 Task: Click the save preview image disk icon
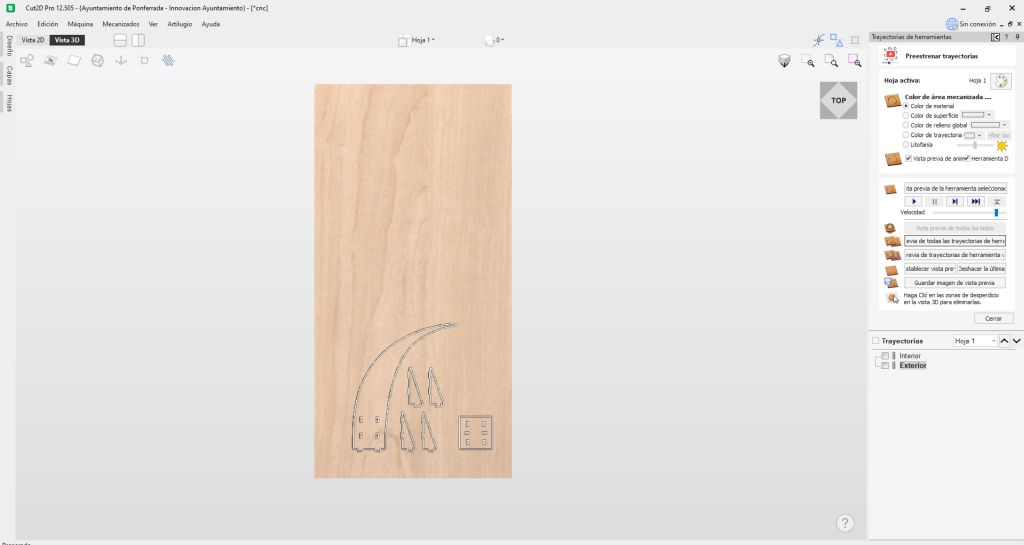coord(891,283)
